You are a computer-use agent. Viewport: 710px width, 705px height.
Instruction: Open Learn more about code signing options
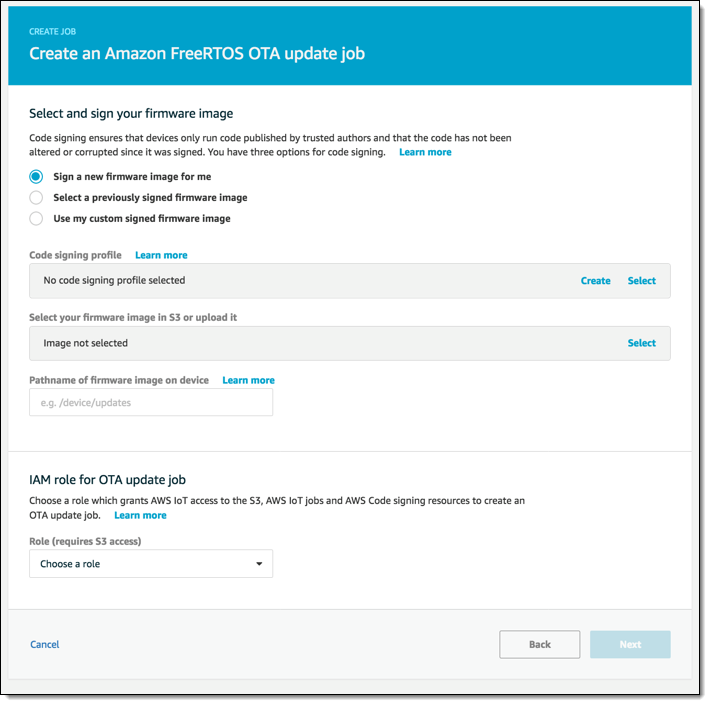[425, 152]
